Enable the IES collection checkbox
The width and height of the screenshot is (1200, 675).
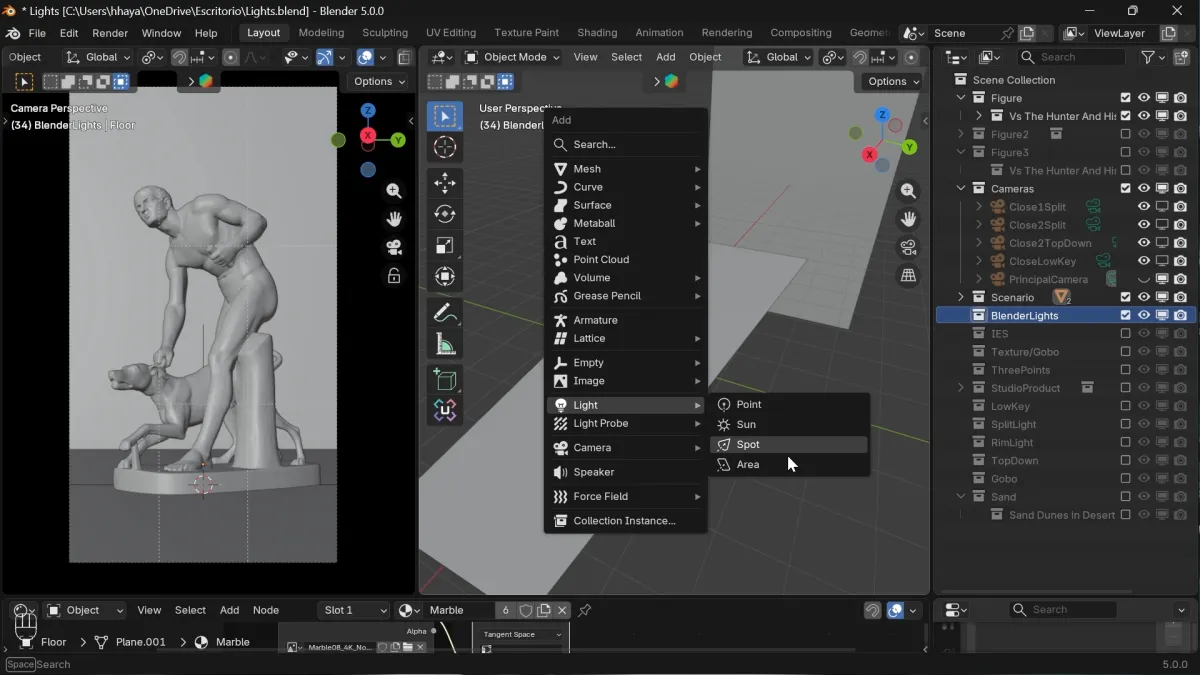pyautogui.click(x=1125, y=333)
